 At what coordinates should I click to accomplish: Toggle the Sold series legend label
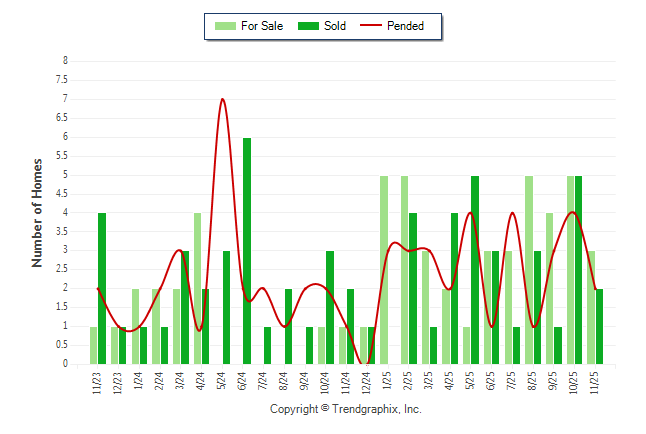(x=335, y=26)
